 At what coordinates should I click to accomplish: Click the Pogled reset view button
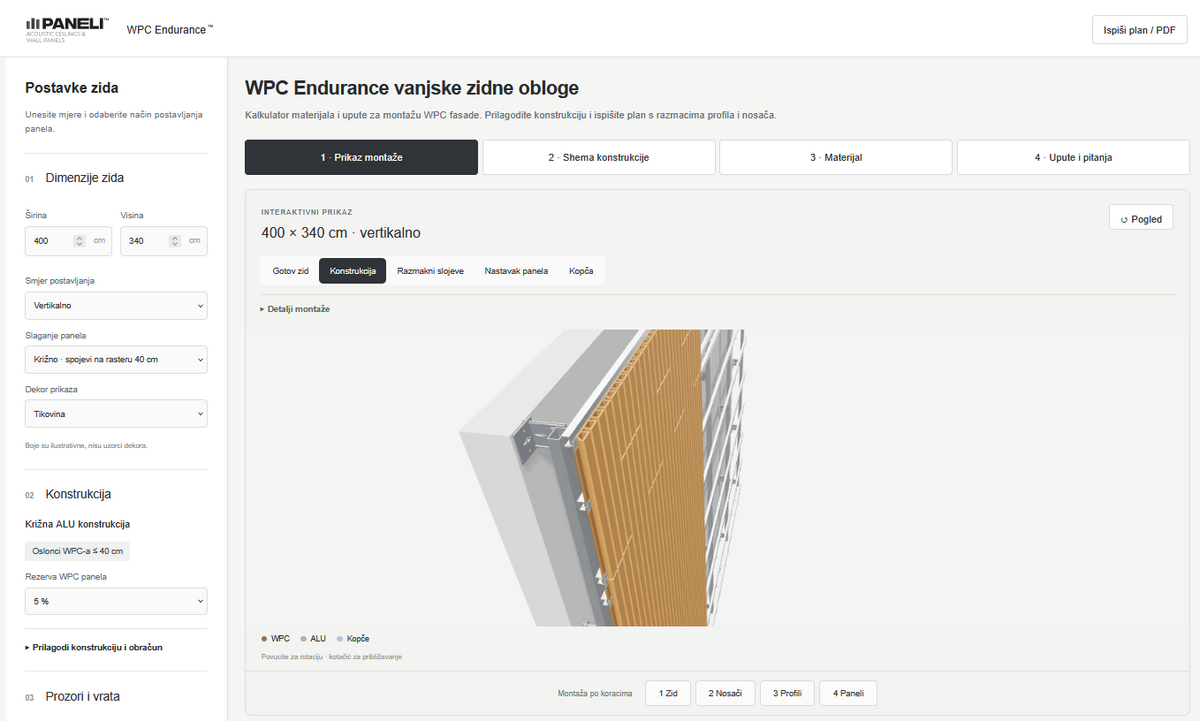[x=1141, y=218]
